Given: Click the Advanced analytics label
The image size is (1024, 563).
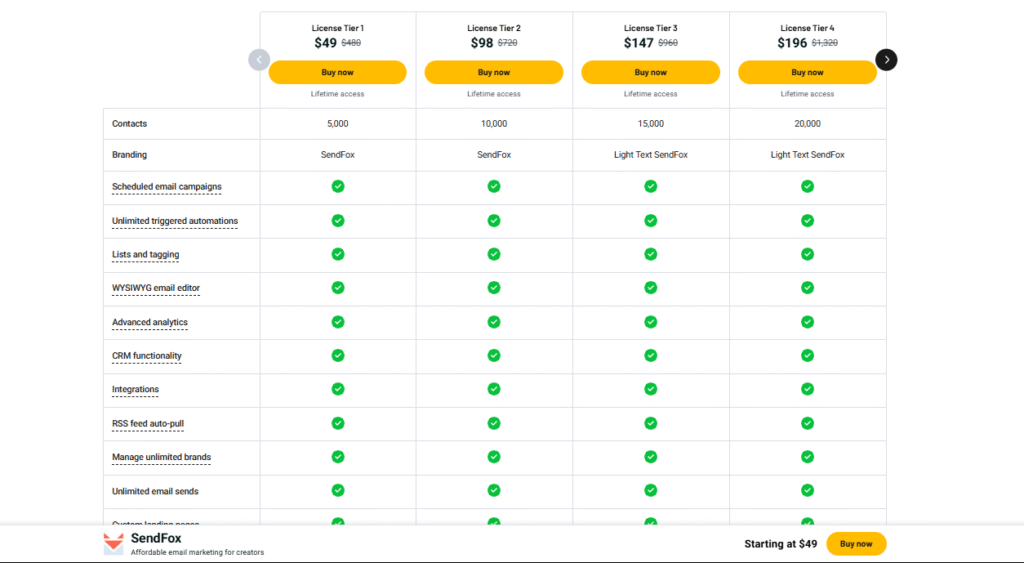Looking at the screenshot, I should (150, 322).
